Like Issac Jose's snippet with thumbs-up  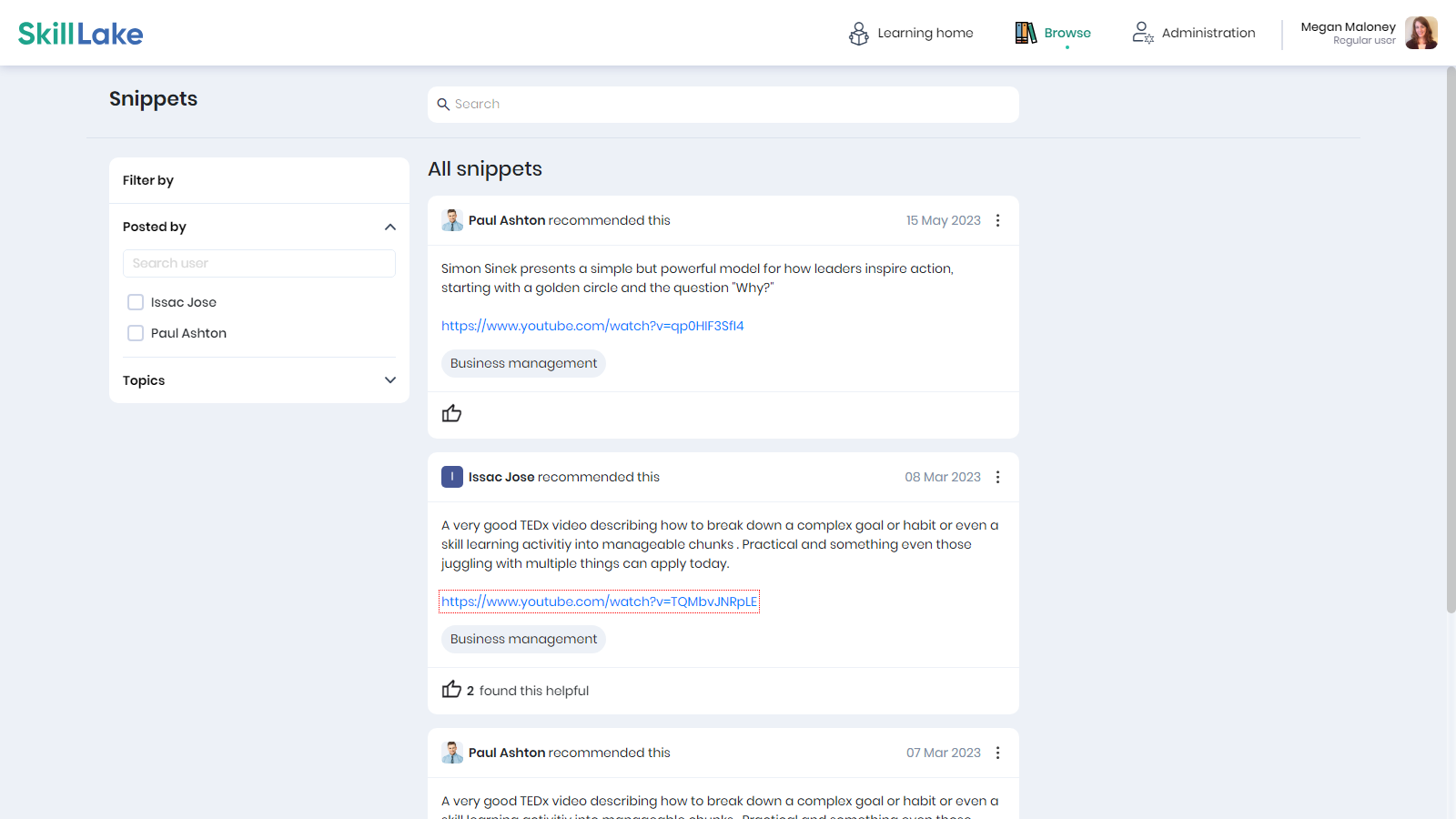(451, 690)
